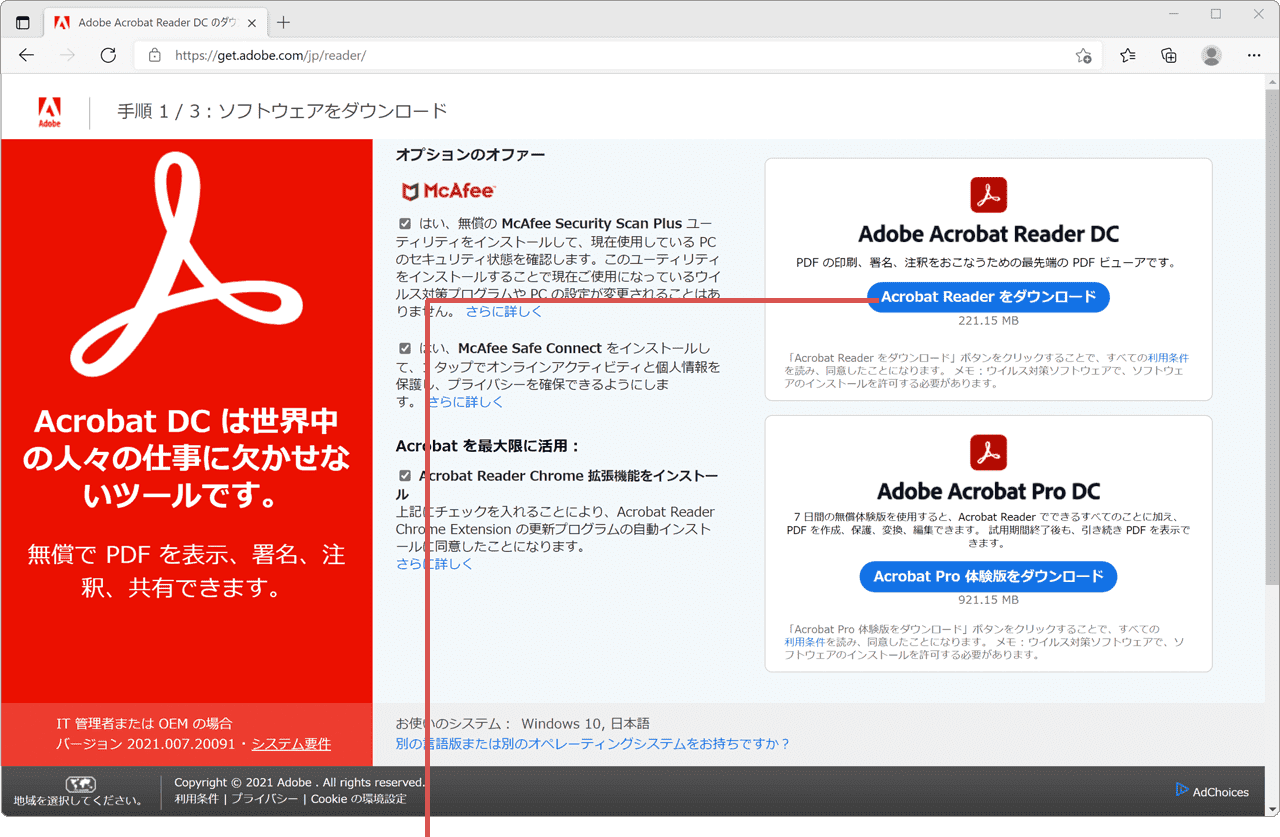The image size is (1280, 837).
Task: Click the Adobe Acrobat Reader DC heading
Action: [988, 234]
